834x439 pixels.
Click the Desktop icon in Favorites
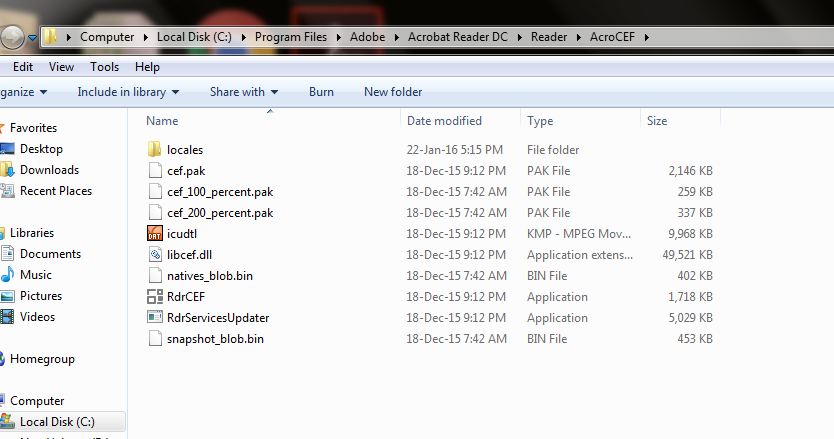[7, 149]
